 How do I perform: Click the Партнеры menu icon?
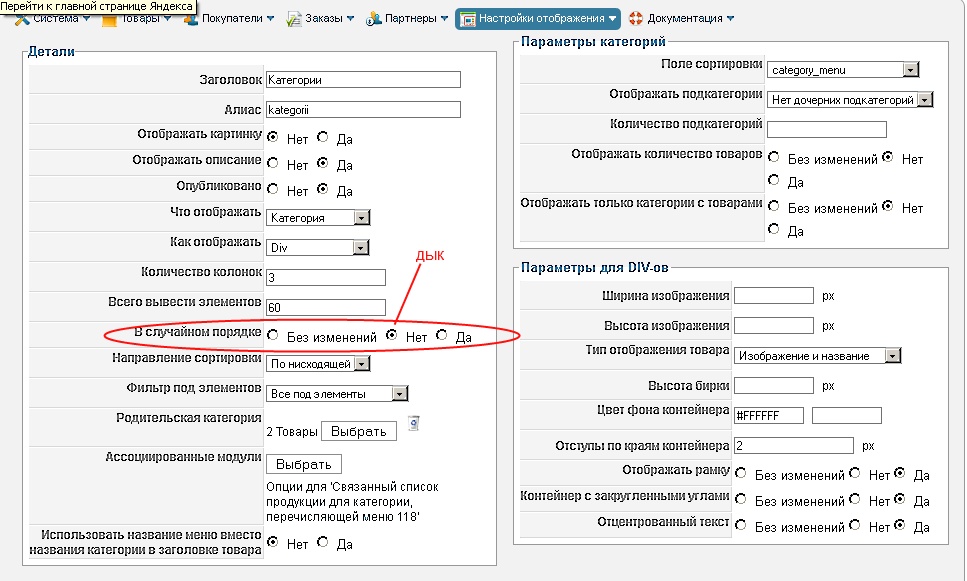tap(374, 19)
